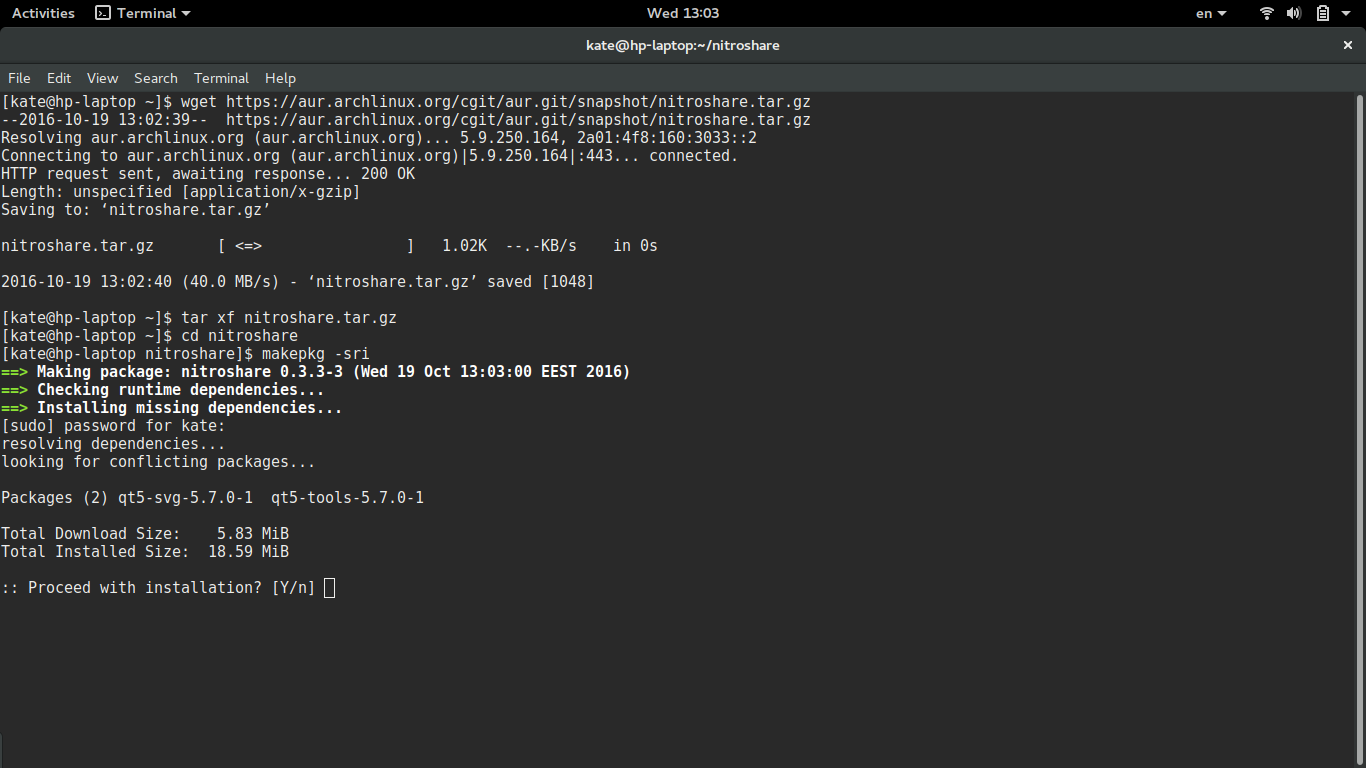The width and height of the screenshot is (1366, 768).
Task: Click package name 'qt5-svg-5.7.0-1'
Action: [185, 498]
